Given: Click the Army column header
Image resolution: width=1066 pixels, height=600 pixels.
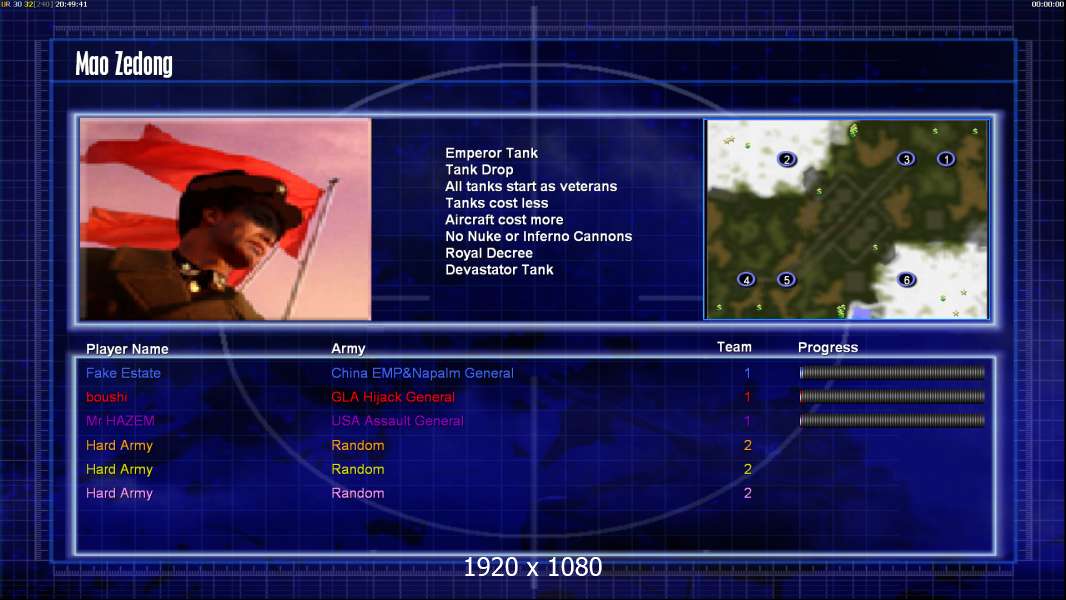Looking at the screenshot, I should click(x=348, y=349).
